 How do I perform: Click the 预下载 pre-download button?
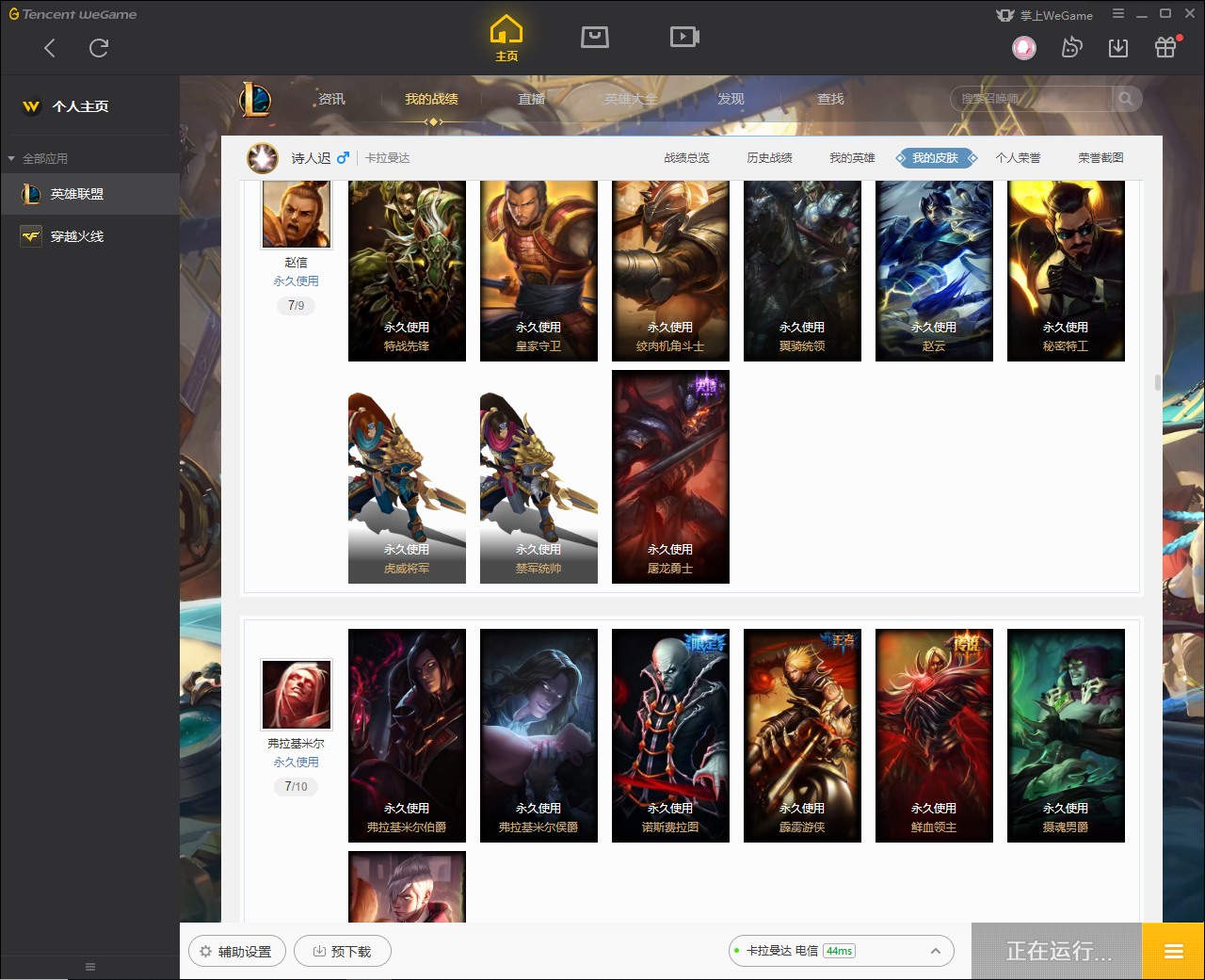pos(343,952)
